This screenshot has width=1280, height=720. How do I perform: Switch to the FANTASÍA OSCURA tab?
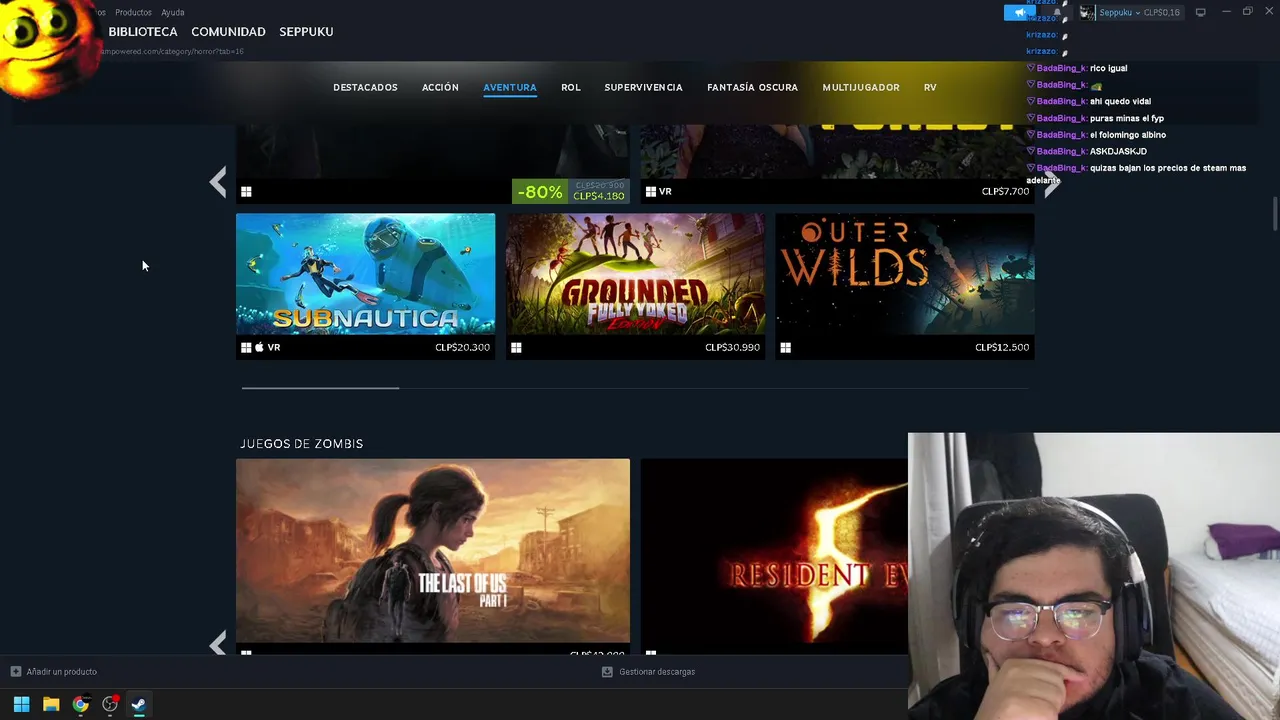pos(752,88)
